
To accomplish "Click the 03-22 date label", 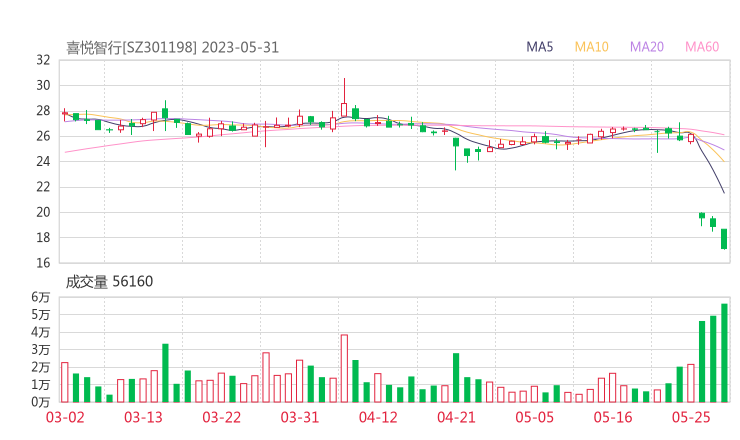I will 222,417.
